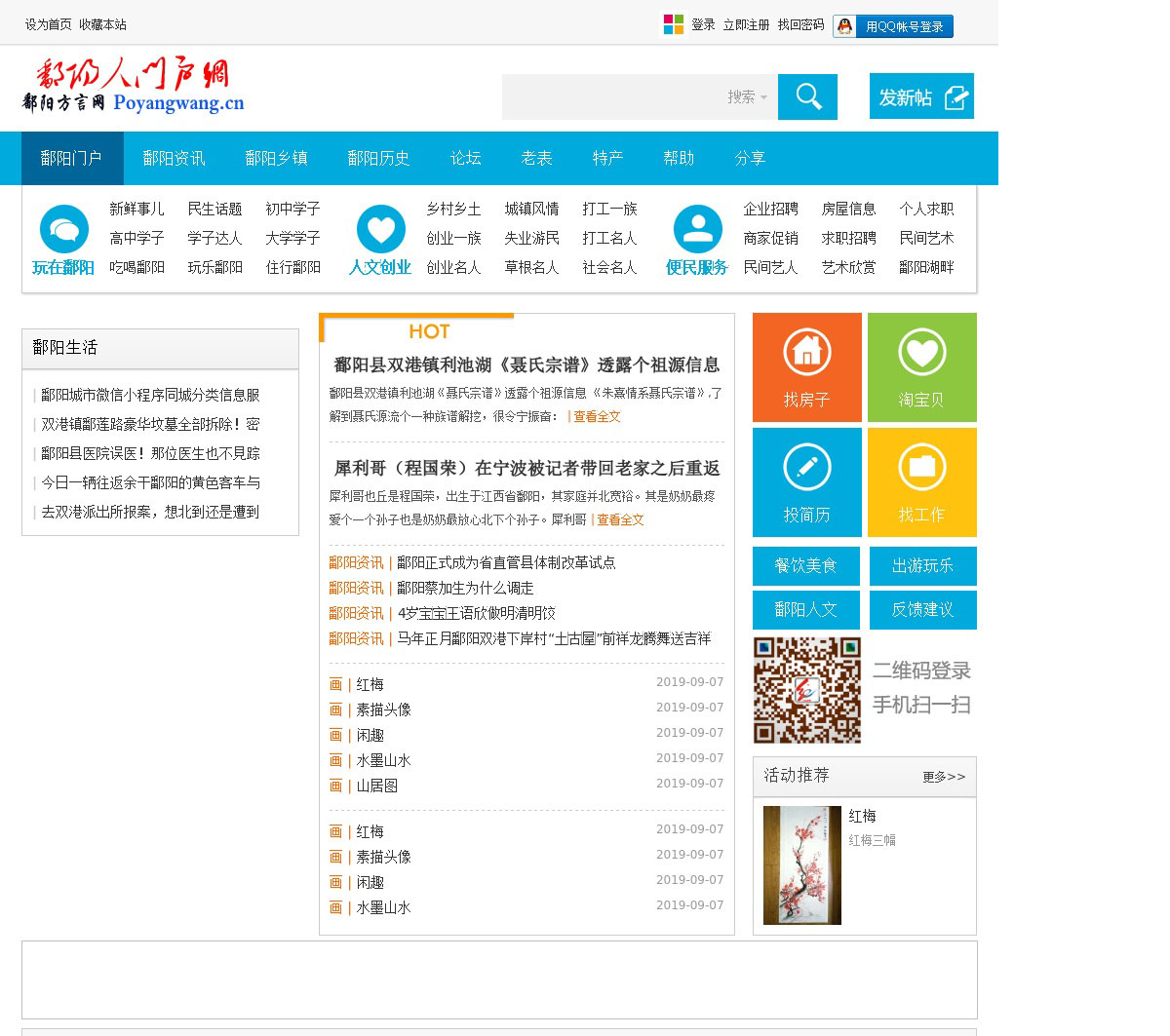Select 论坛 in the navigation bar
1170x1036 pixels.
(465, 158)
